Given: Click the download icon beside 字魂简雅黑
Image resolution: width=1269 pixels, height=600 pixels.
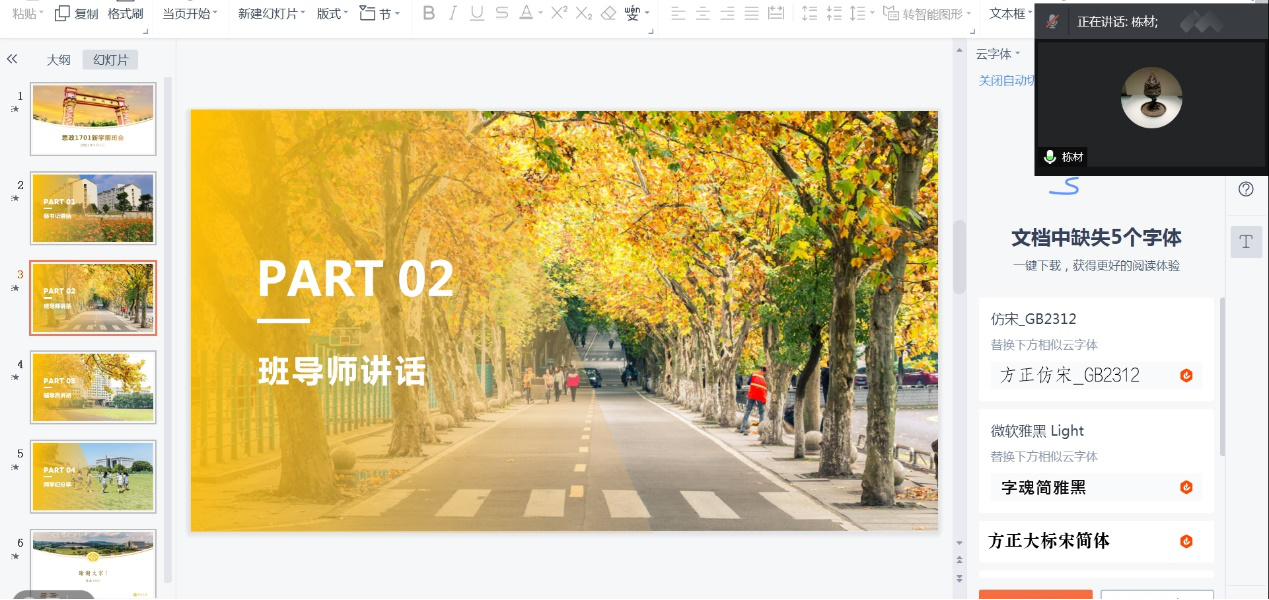Looking at the screenshot, I should [x=1186, y=487].
